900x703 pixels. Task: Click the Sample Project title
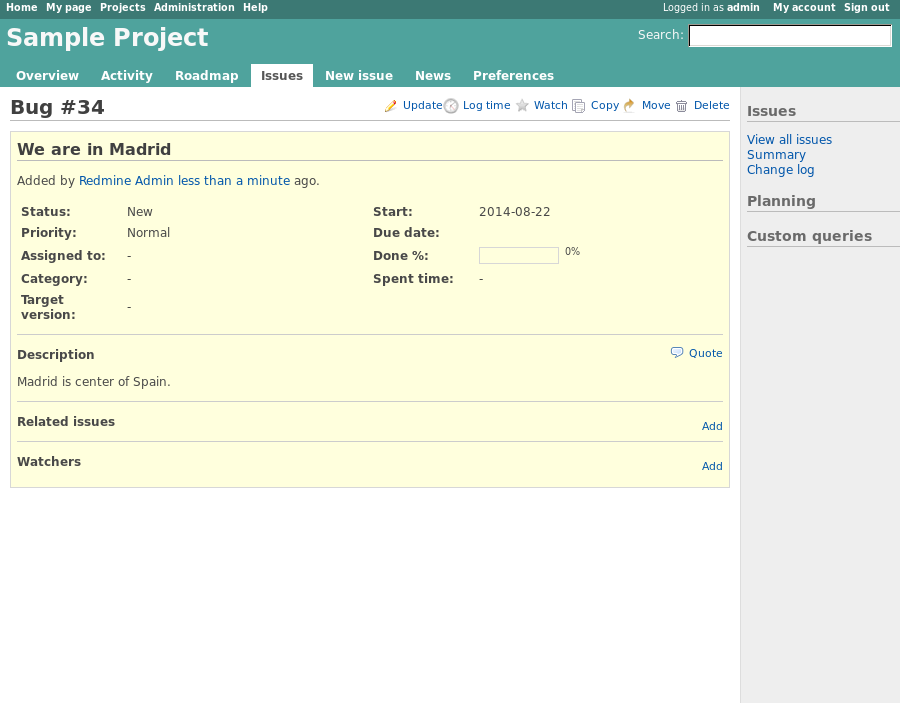coord(107,37)
